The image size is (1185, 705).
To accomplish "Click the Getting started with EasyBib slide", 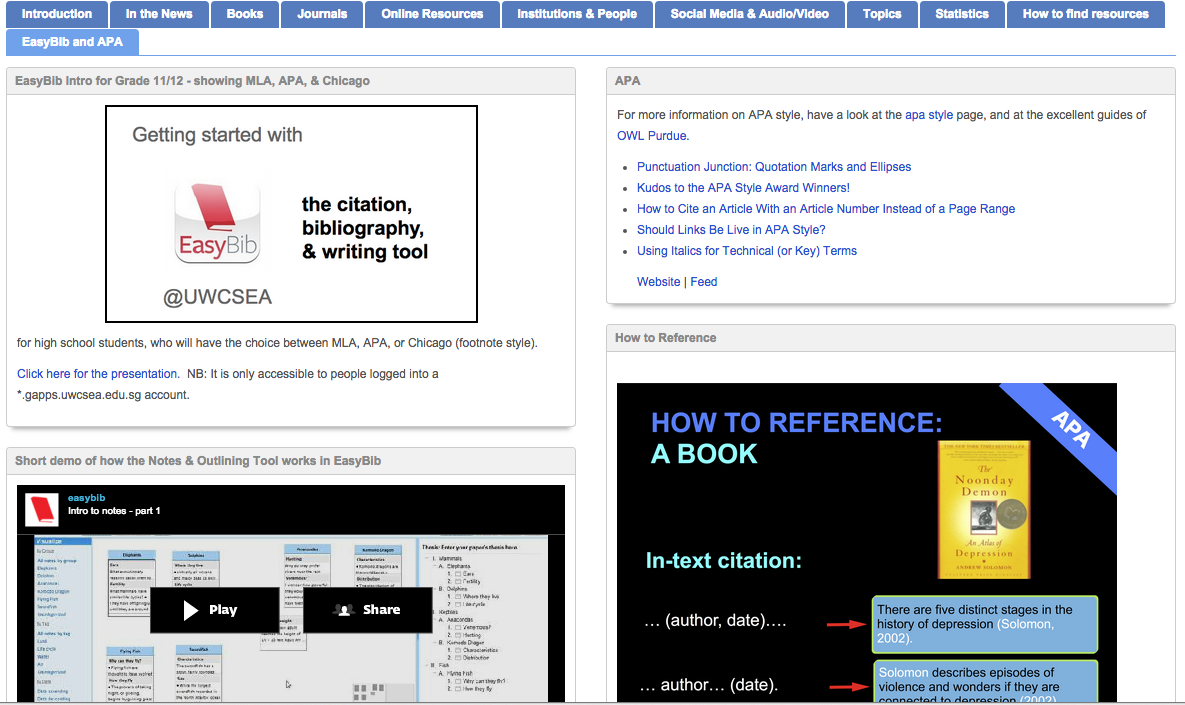I will click(x=291, y=214).
